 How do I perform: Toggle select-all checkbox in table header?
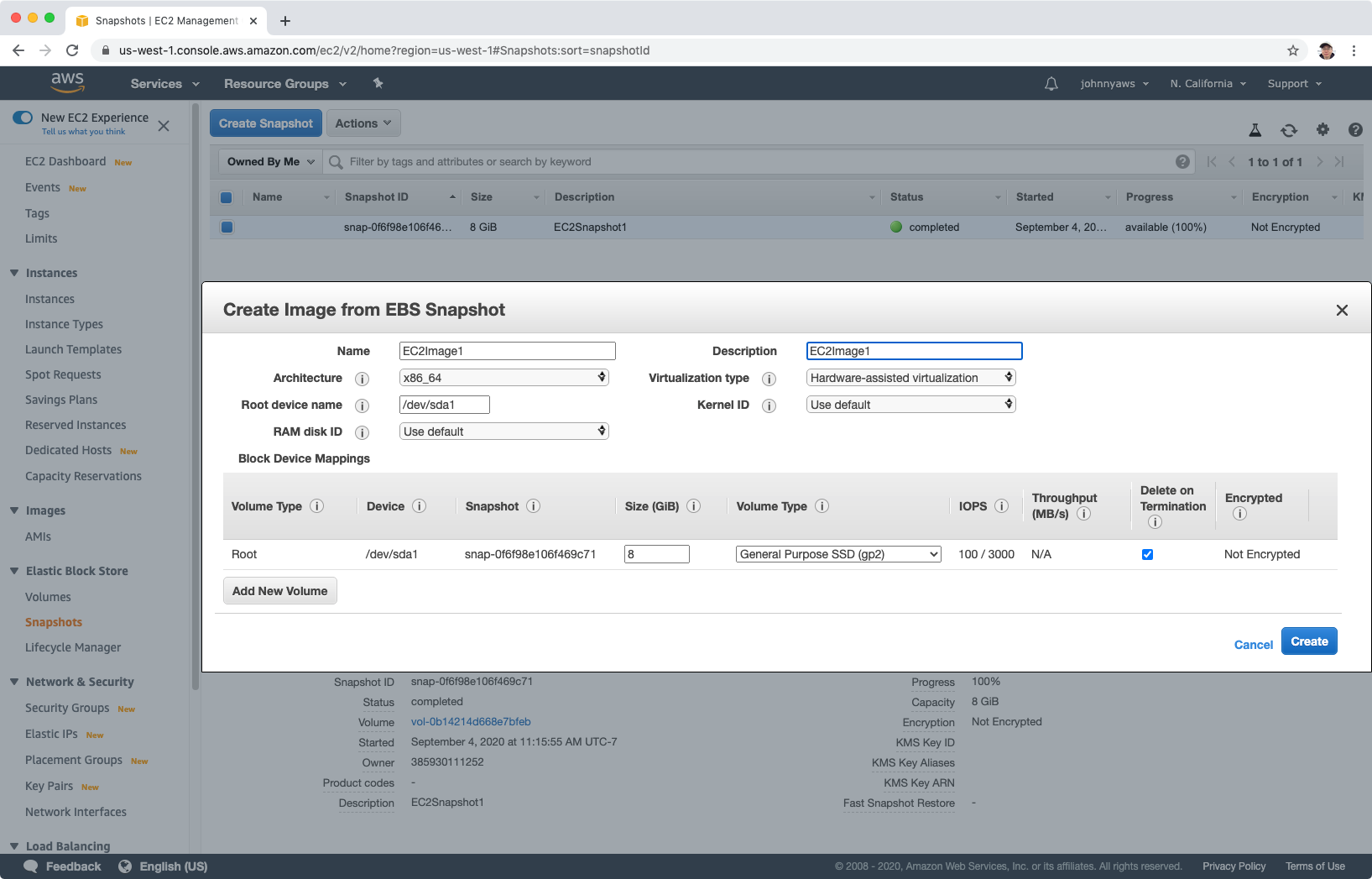click(226, 197)
